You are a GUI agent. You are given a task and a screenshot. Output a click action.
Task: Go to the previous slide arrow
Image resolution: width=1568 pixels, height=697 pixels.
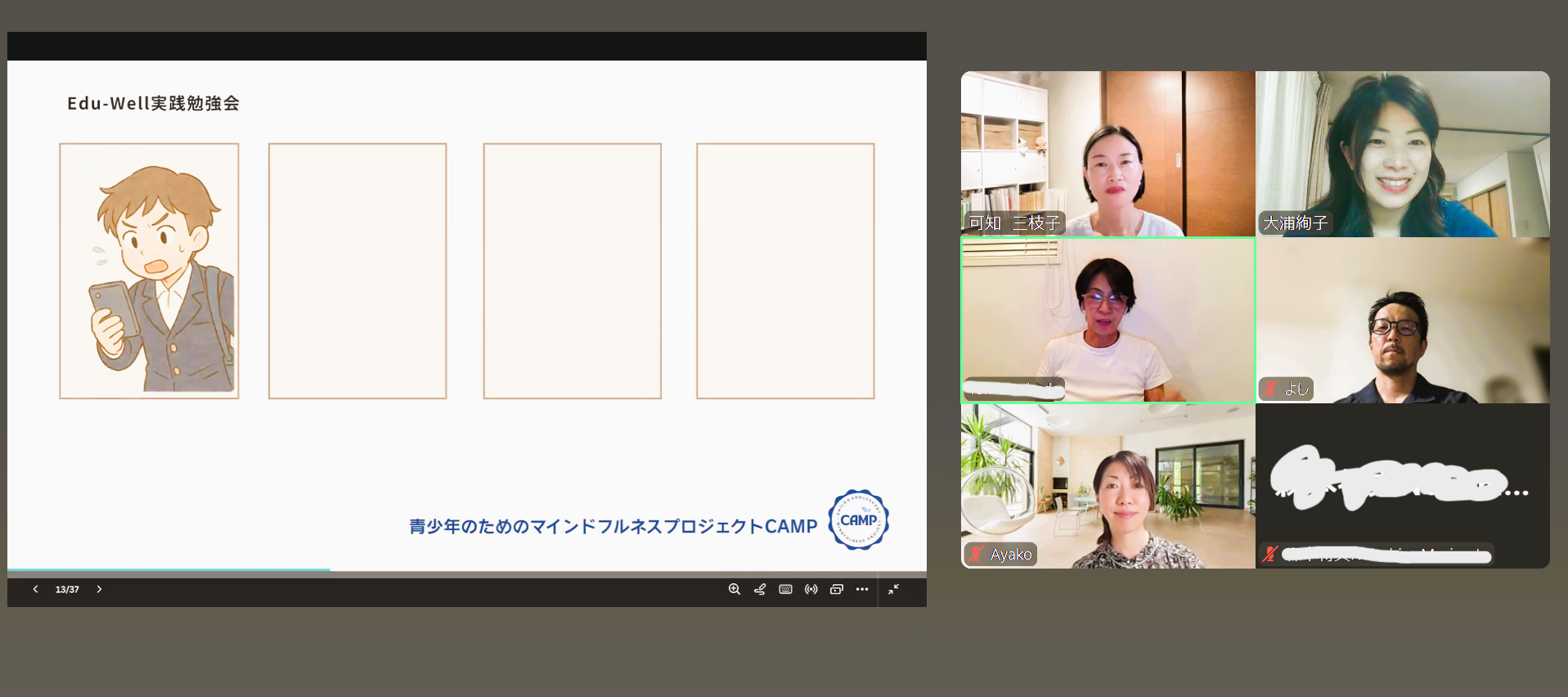tap(35, 589)
